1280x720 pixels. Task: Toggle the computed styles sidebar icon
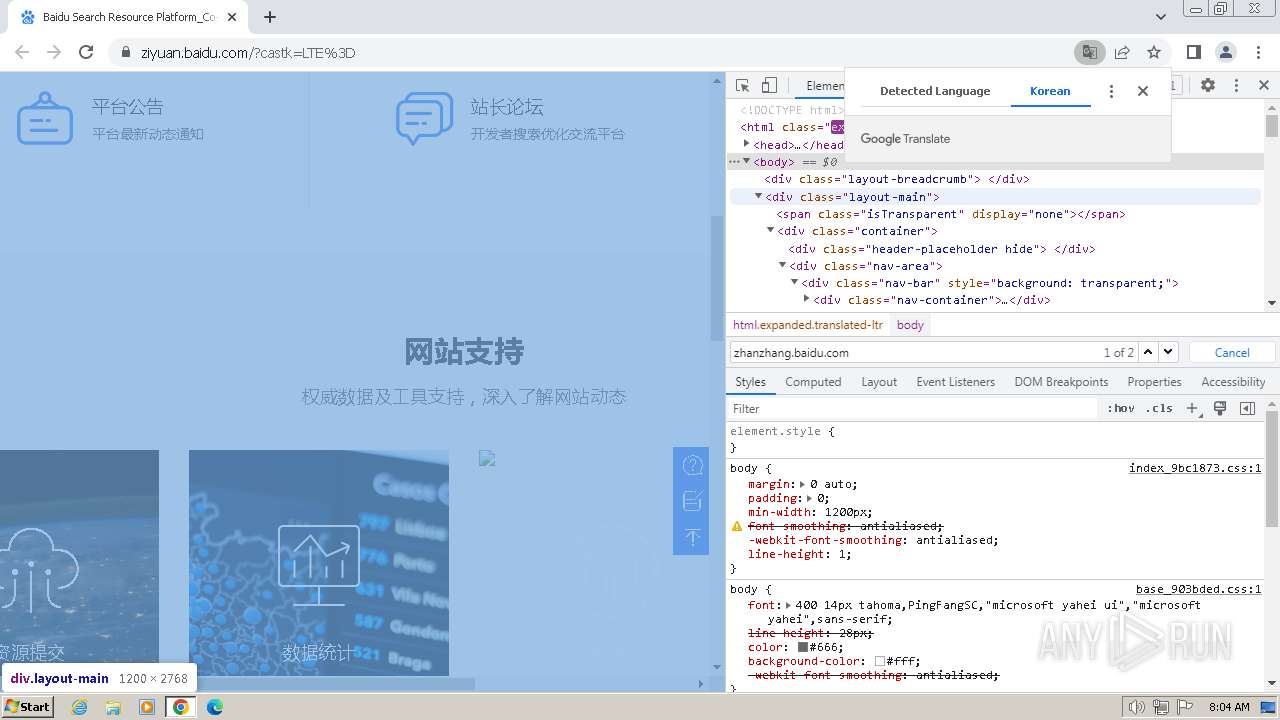click(x=1247, y=408)
